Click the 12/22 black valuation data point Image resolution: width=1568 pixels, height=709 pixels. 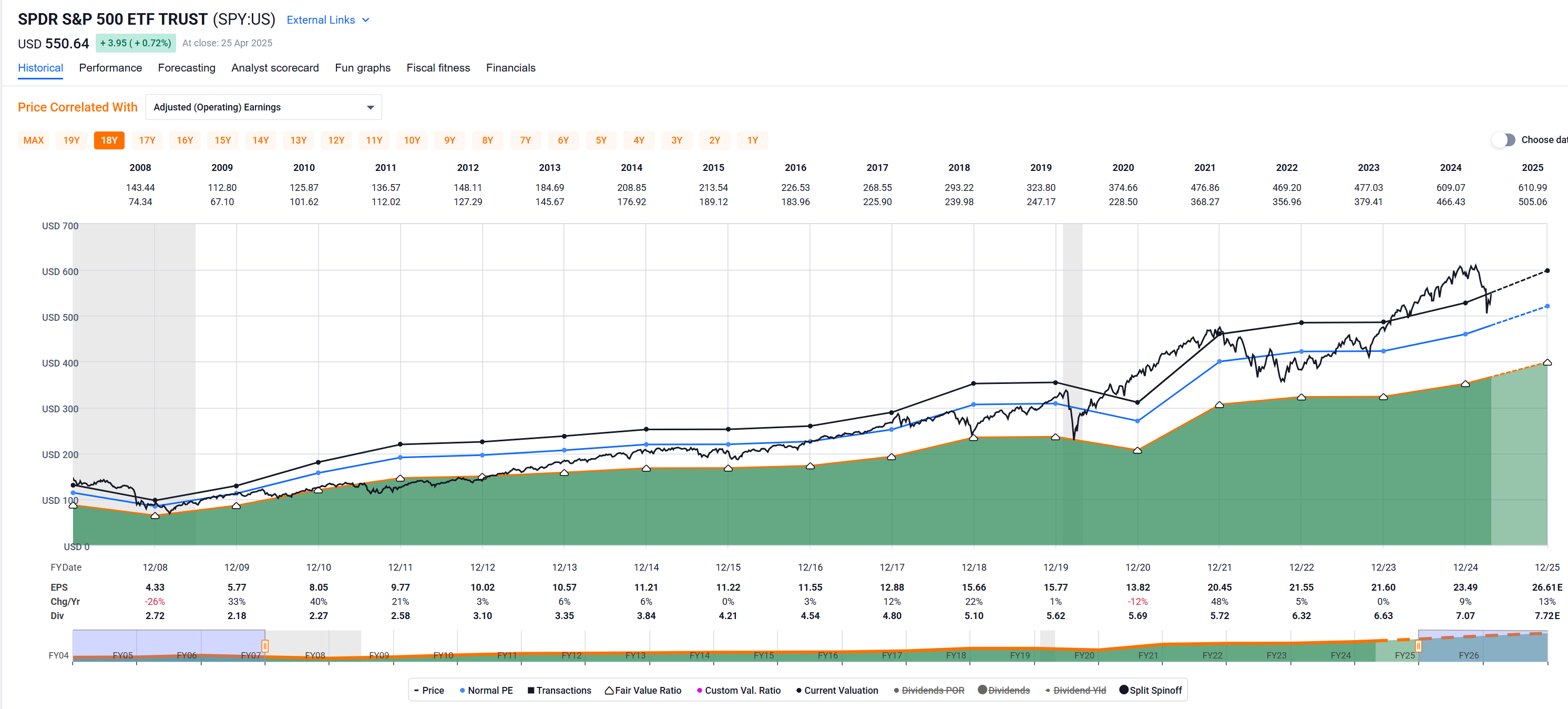coord(1301,322)
